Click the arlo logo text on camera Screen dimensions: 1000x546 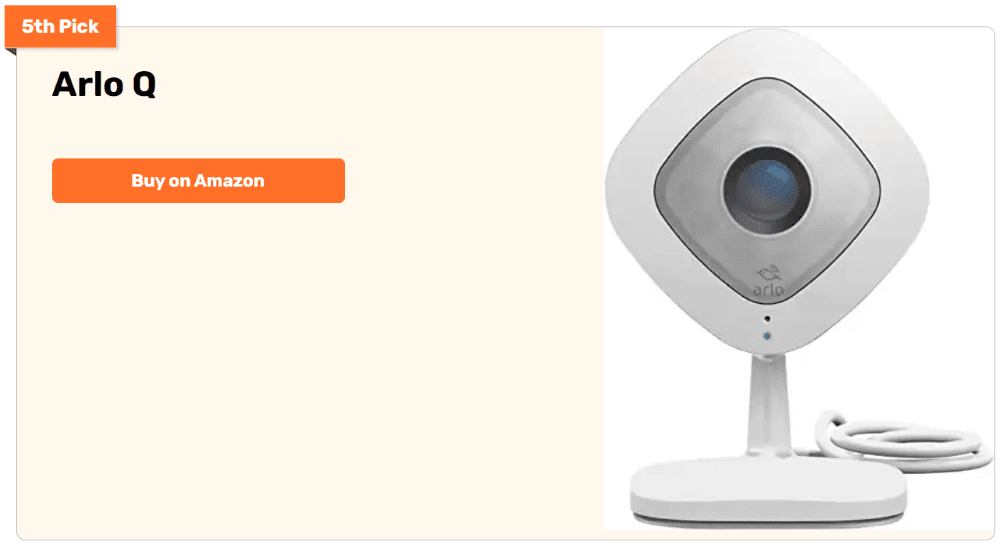[x=768, y=290]
